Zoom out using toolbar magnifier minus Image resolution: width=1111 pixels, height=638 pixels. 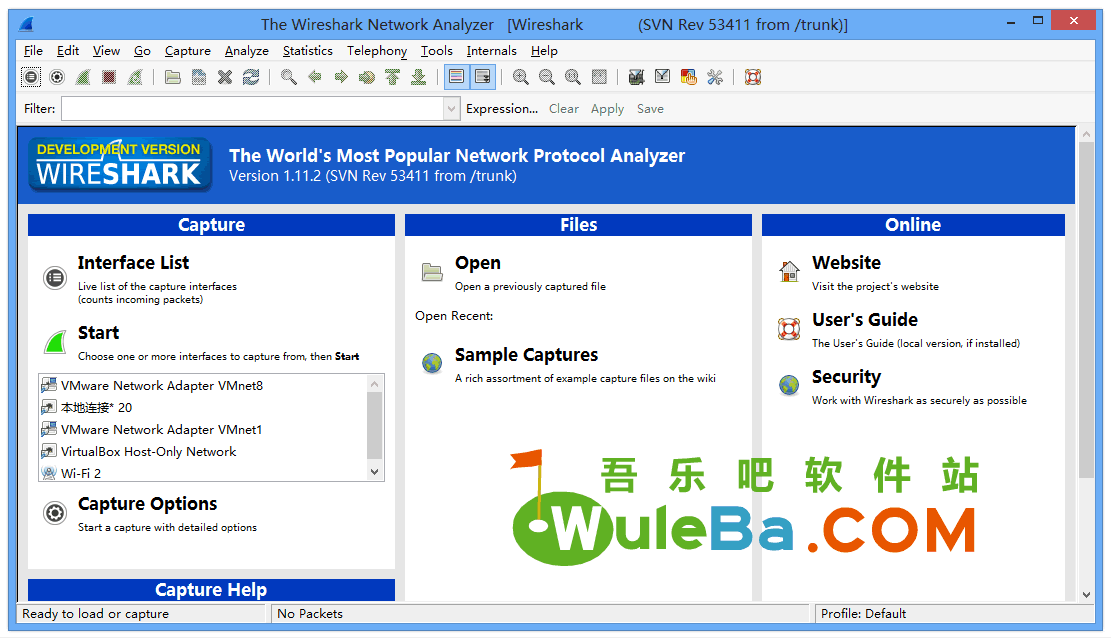point(546,77)
